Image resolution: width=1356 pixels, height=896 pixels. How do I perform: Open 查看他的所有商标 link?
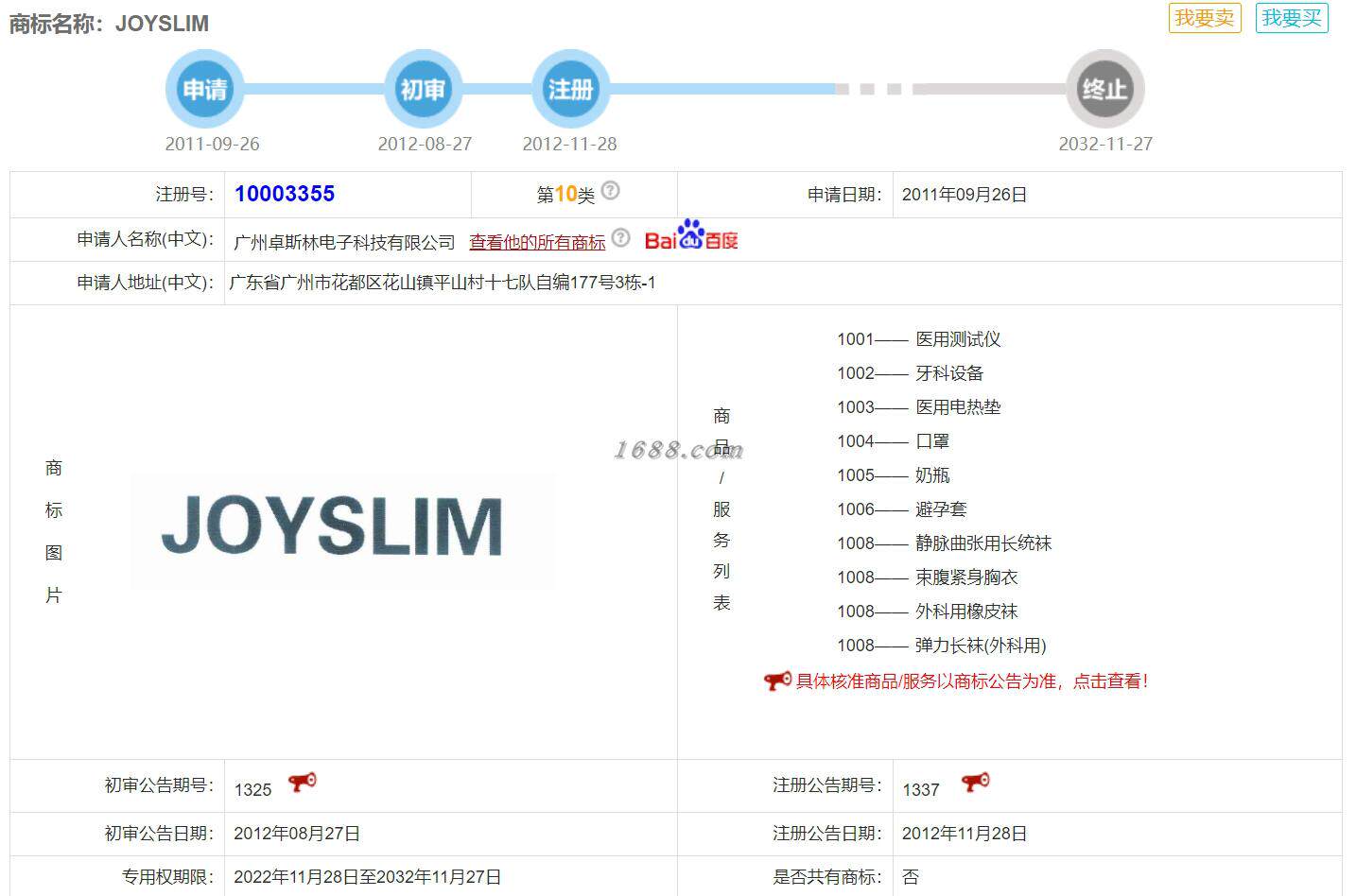537,242
